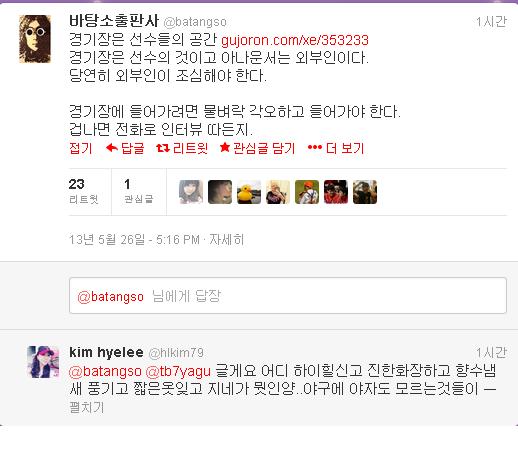
Task: Click the favorite star icon
Action: tap(225, 147)
